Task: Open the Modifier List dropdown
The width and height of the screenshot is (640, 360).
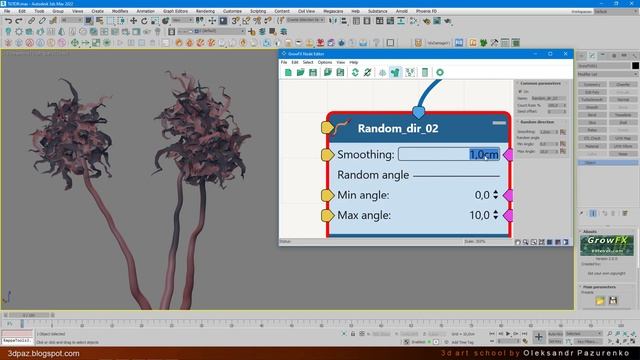Action: tap(607, 74)
